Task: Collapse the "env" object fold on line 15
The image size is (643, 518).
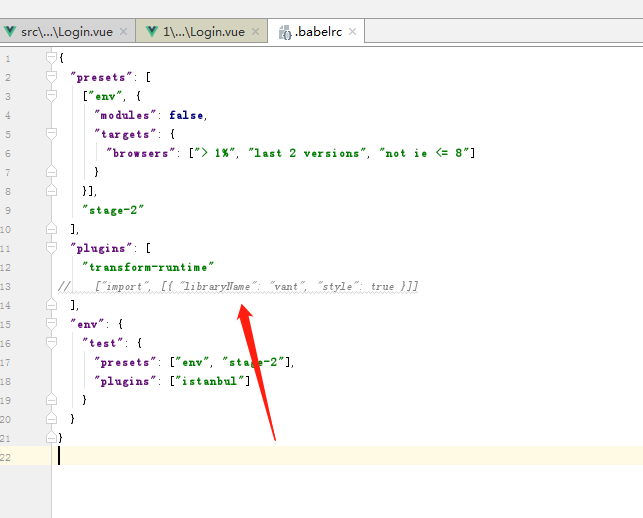Action: (x=51, y=324)
